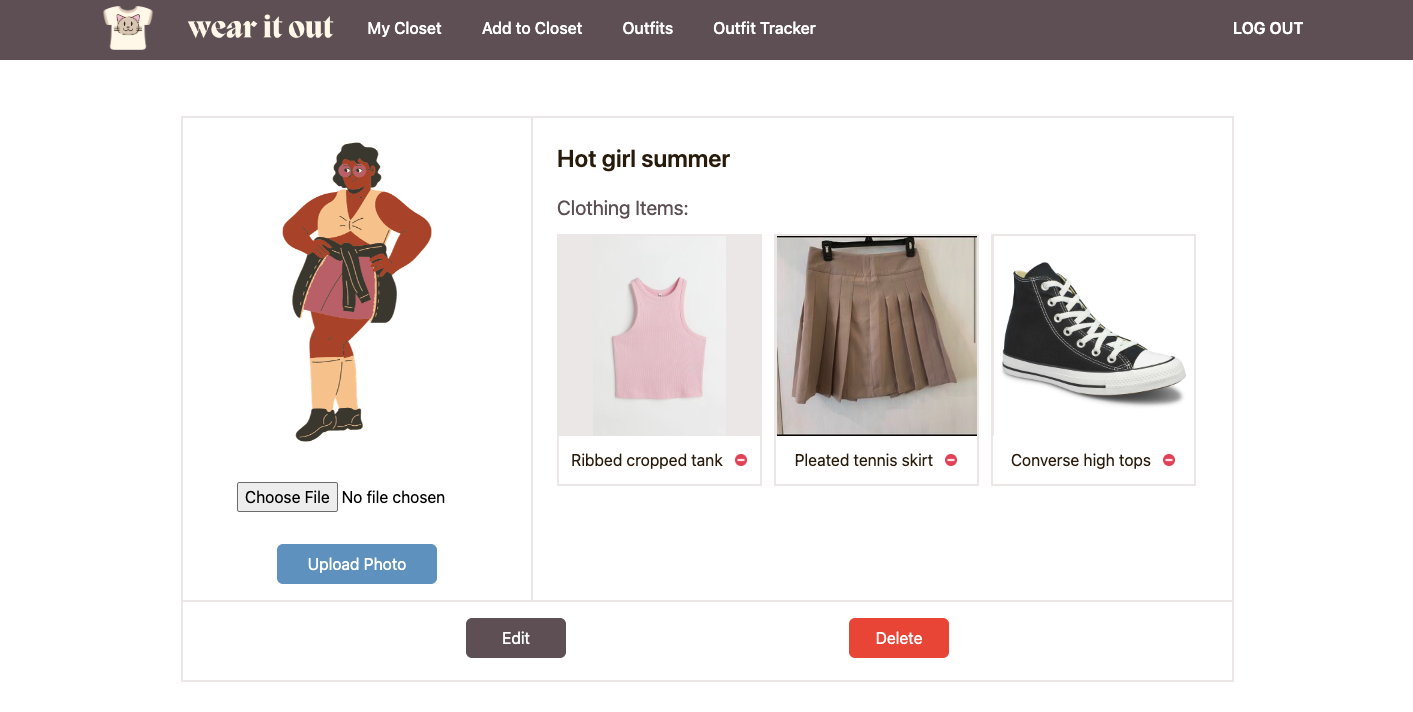Delete the Hot girl summer outfit

tap(898, 637)
